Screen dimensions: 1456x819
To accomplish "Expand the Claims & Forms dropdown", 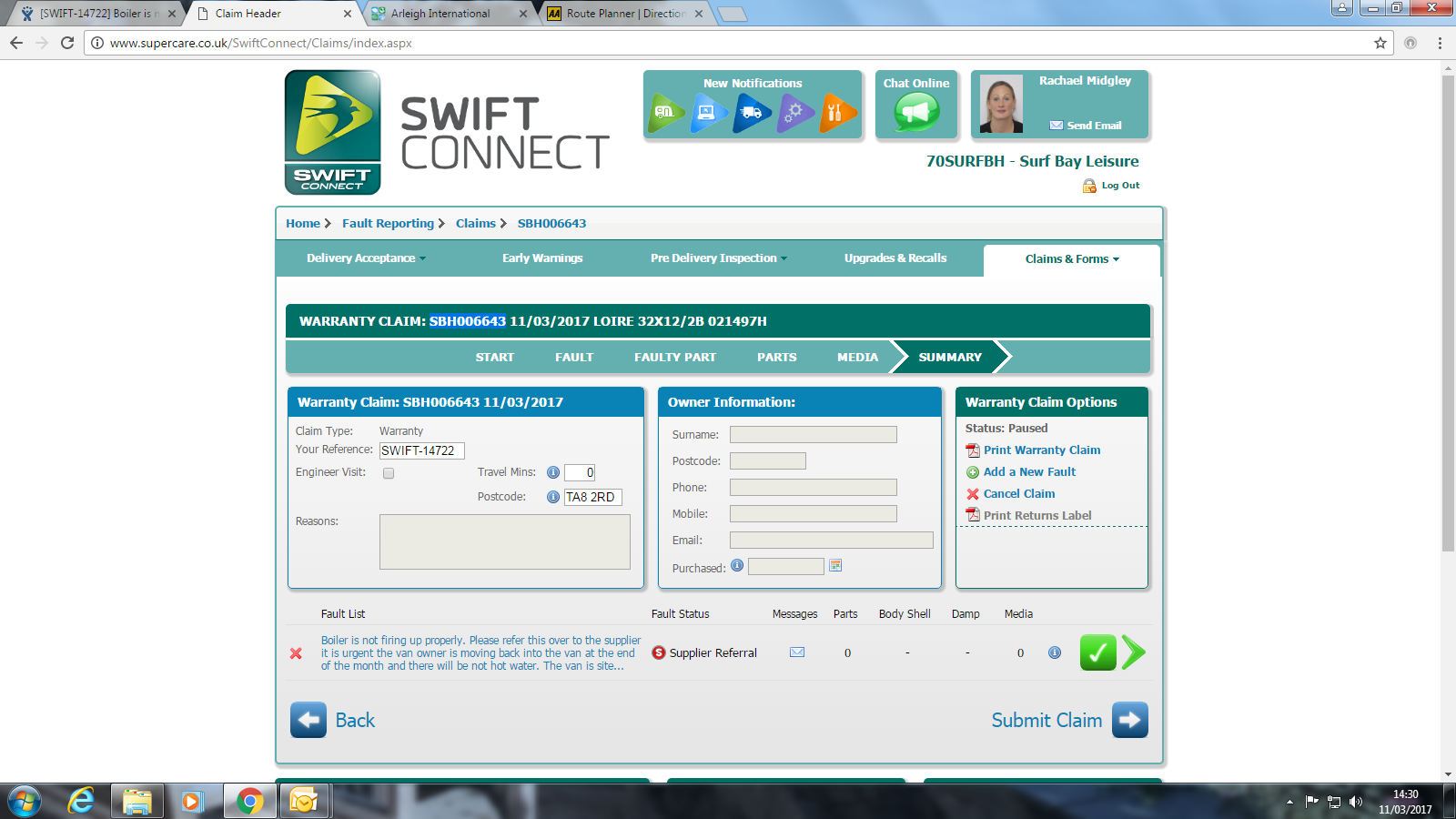I will tap(1071, 259).
